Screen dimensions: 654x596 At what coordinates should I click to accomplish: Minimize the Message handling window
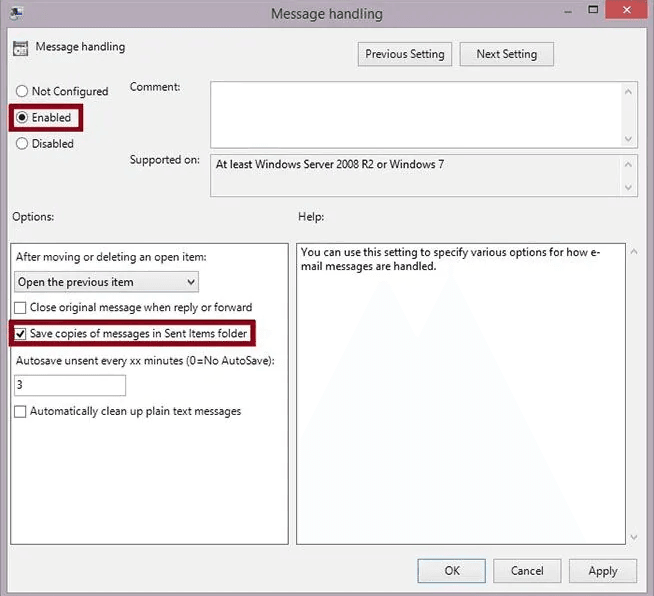tap(568, 11)
